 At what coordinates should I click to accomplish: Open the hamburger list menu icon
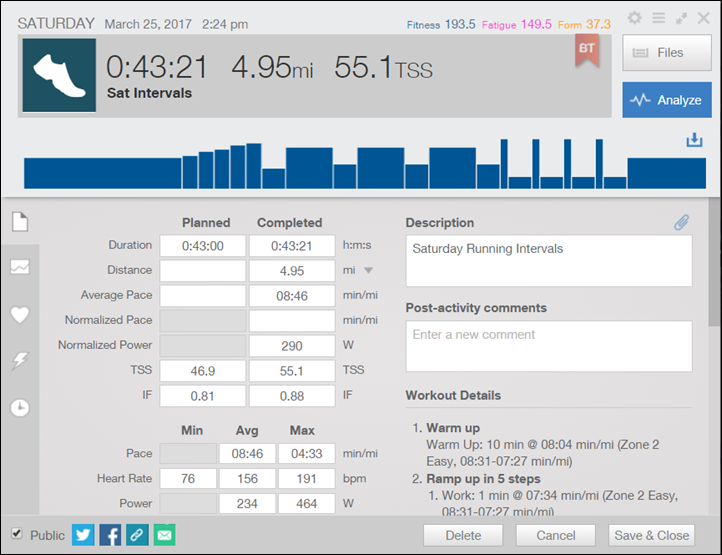(x=658, y=18)
